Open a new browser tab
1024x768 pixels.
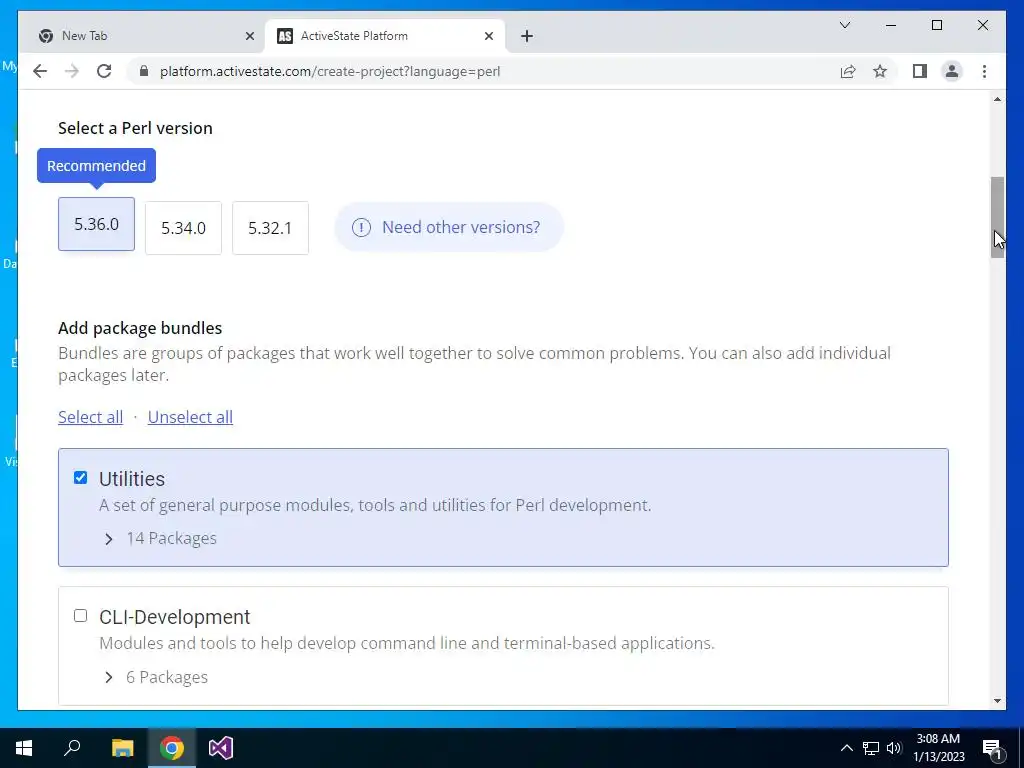pyautogui.click(x=527, y=36)
